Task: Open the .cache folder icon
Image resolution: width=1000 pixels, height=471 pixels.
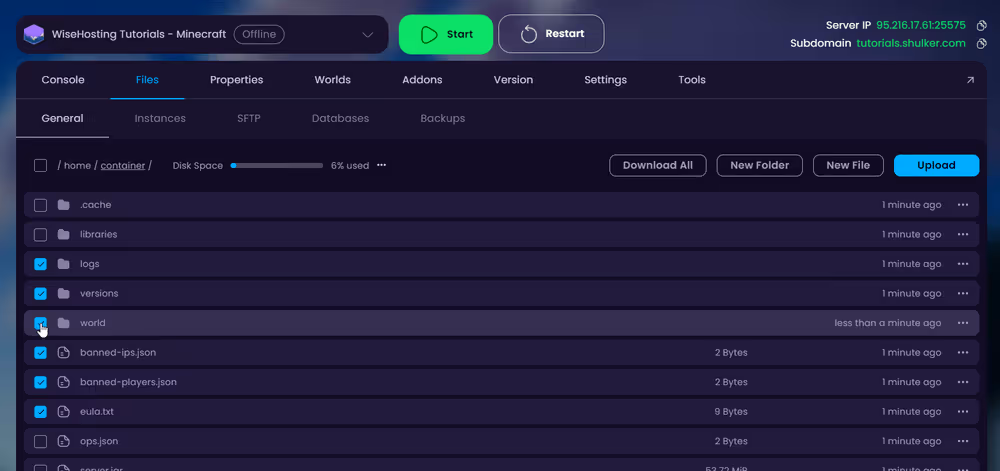Action: click(x=64, y=205)
